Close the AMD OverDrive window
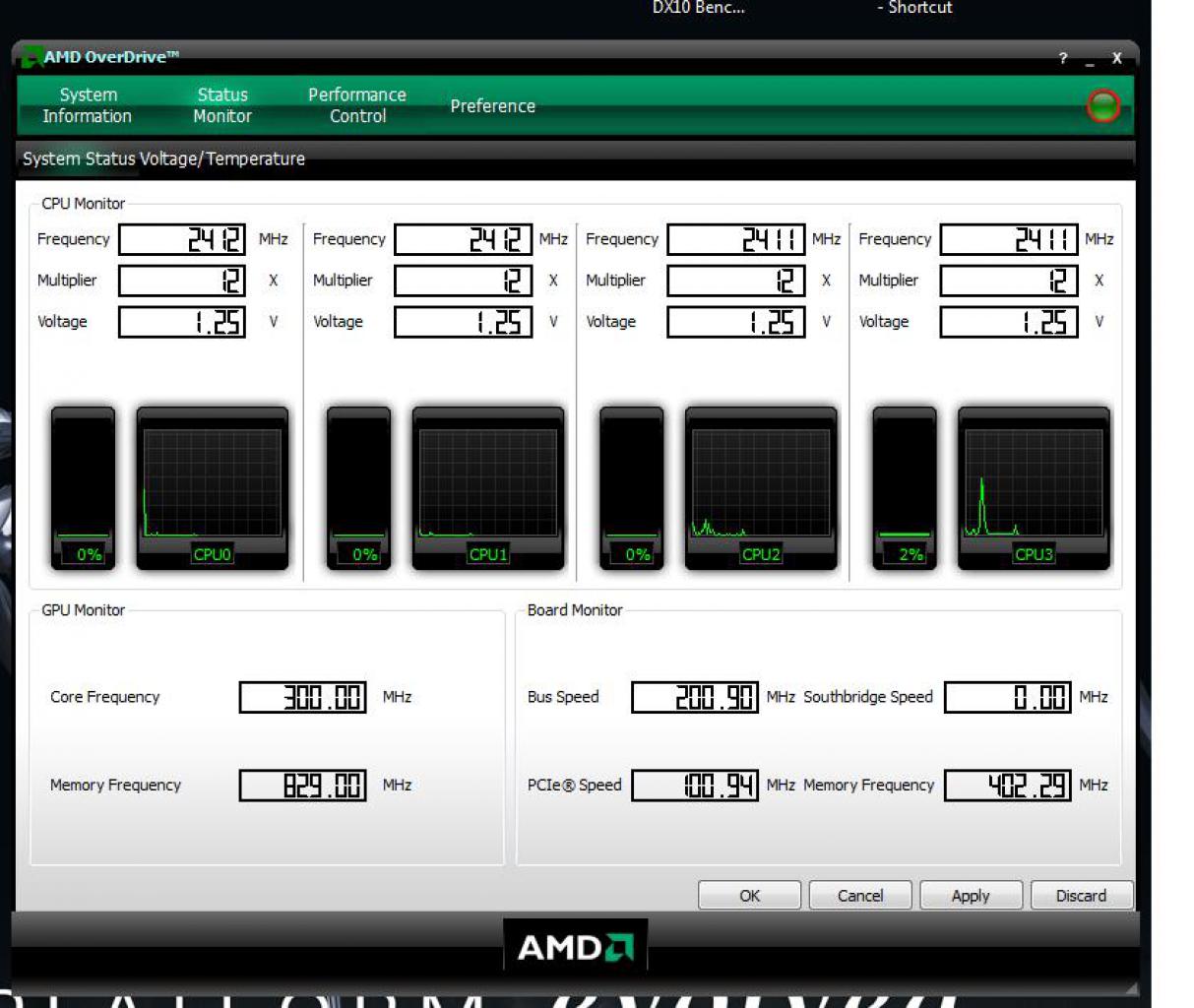The width and height of the screenshot is (1194, 1008). click(1117, 58)
